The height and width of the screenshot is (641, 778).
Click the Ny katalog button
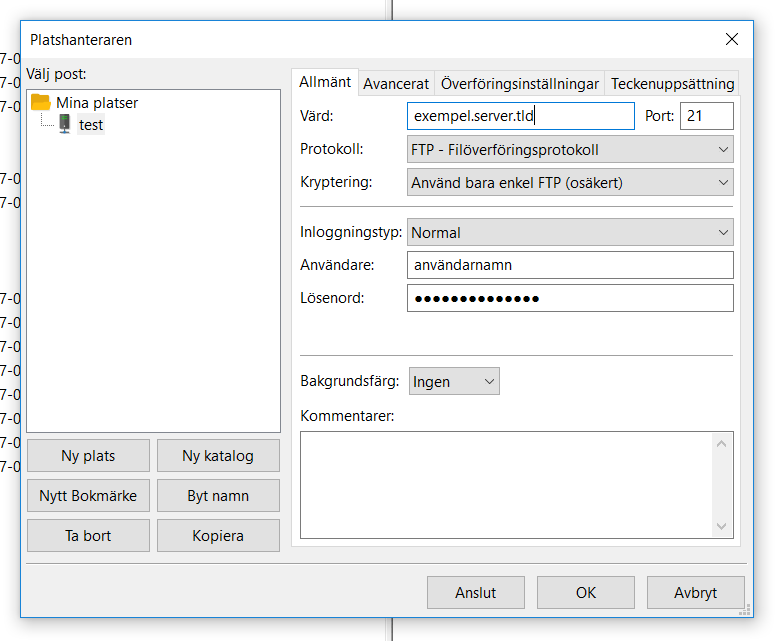tap(218, 455)
